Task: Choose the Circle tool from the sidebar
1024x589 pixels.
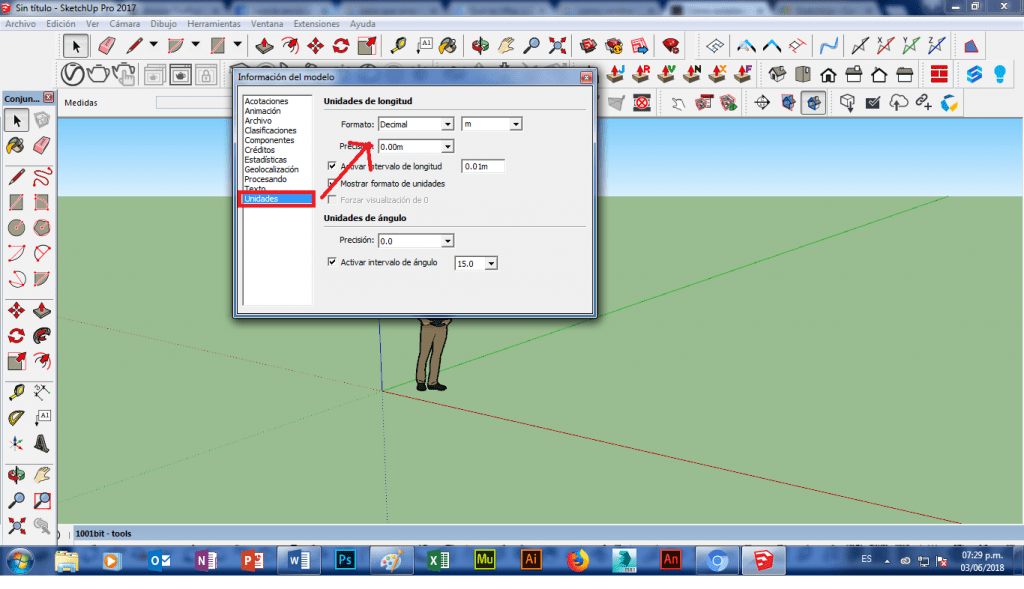Action: [x=15, y=227]
